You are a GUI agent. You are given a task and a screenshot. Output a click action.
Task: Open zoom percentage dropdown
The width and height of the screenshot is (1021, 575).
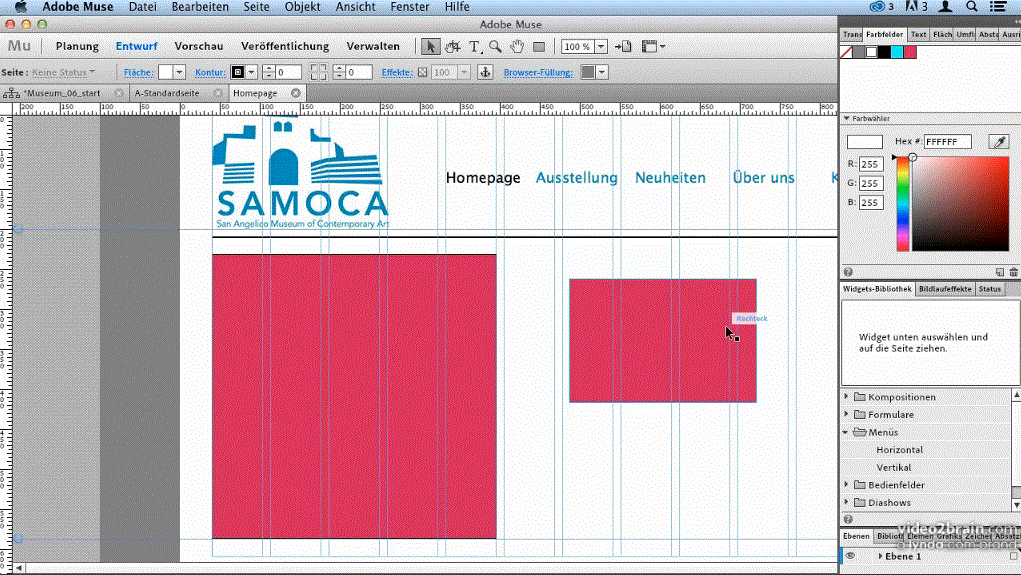click(x=601, y=47)
